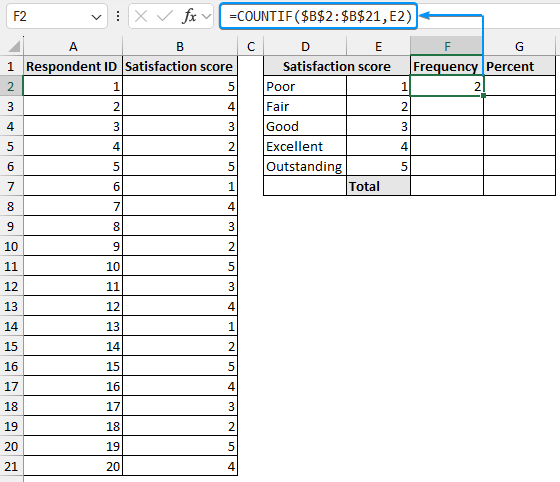Select column G header
Viewport: 560px width, 482px height.
(x=519, y=46)
